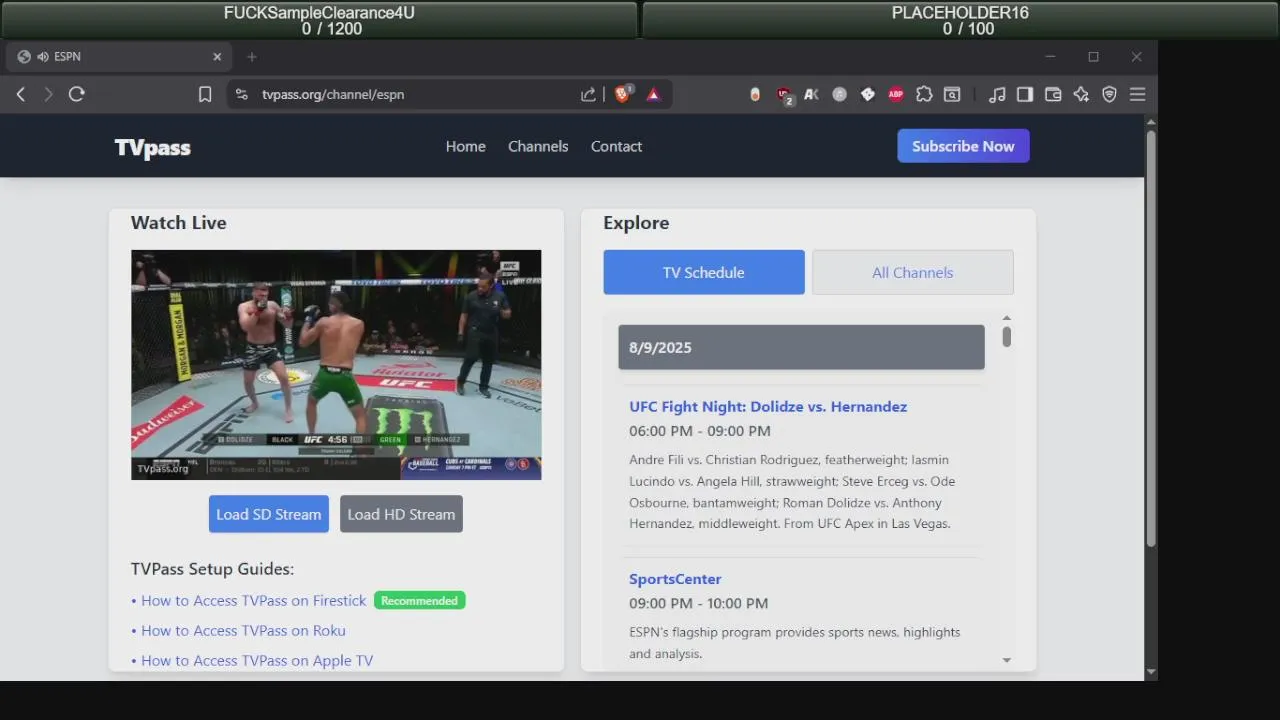
Task: Mute the ESPN tab via its speaker icon
Action: point(43,57)
